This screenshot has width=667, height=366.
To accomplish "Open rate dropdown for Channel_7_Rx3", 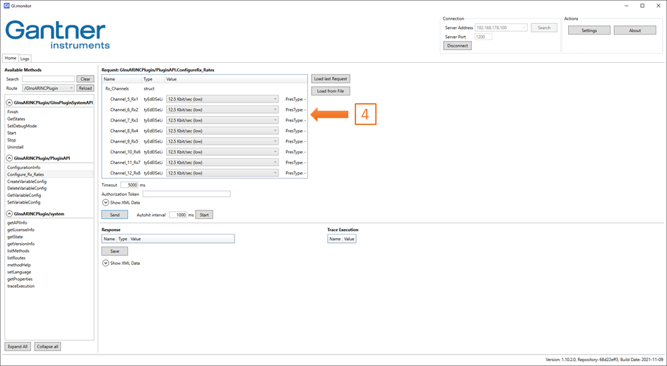I will pos(222,120).
